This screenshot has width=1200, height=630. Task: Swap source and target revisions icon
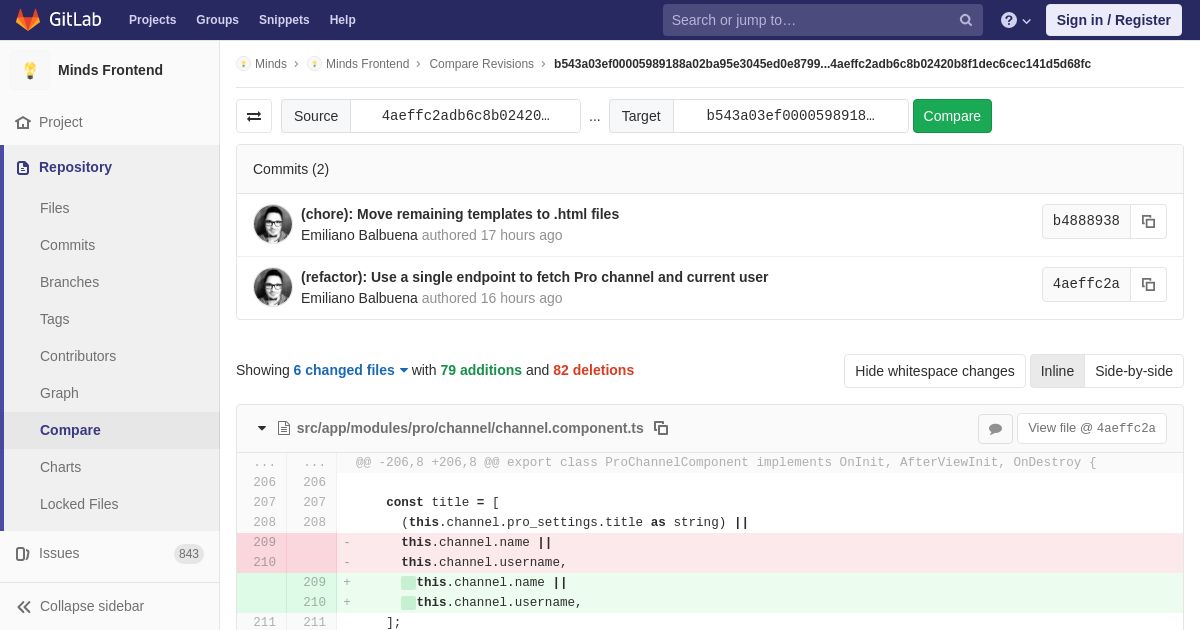pos(254,116)
